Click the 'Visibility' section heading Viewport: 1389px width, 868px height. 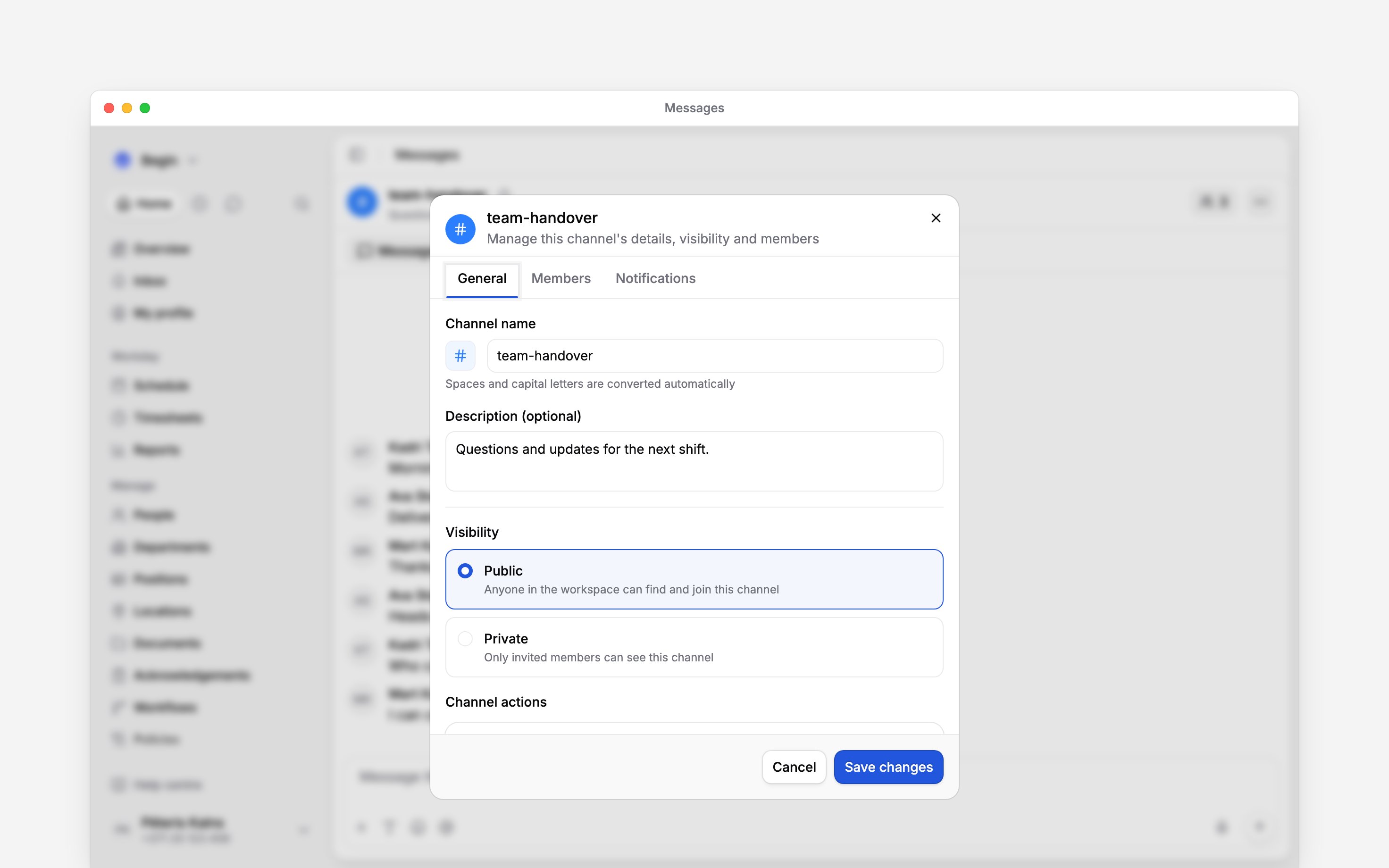[472, 532]
